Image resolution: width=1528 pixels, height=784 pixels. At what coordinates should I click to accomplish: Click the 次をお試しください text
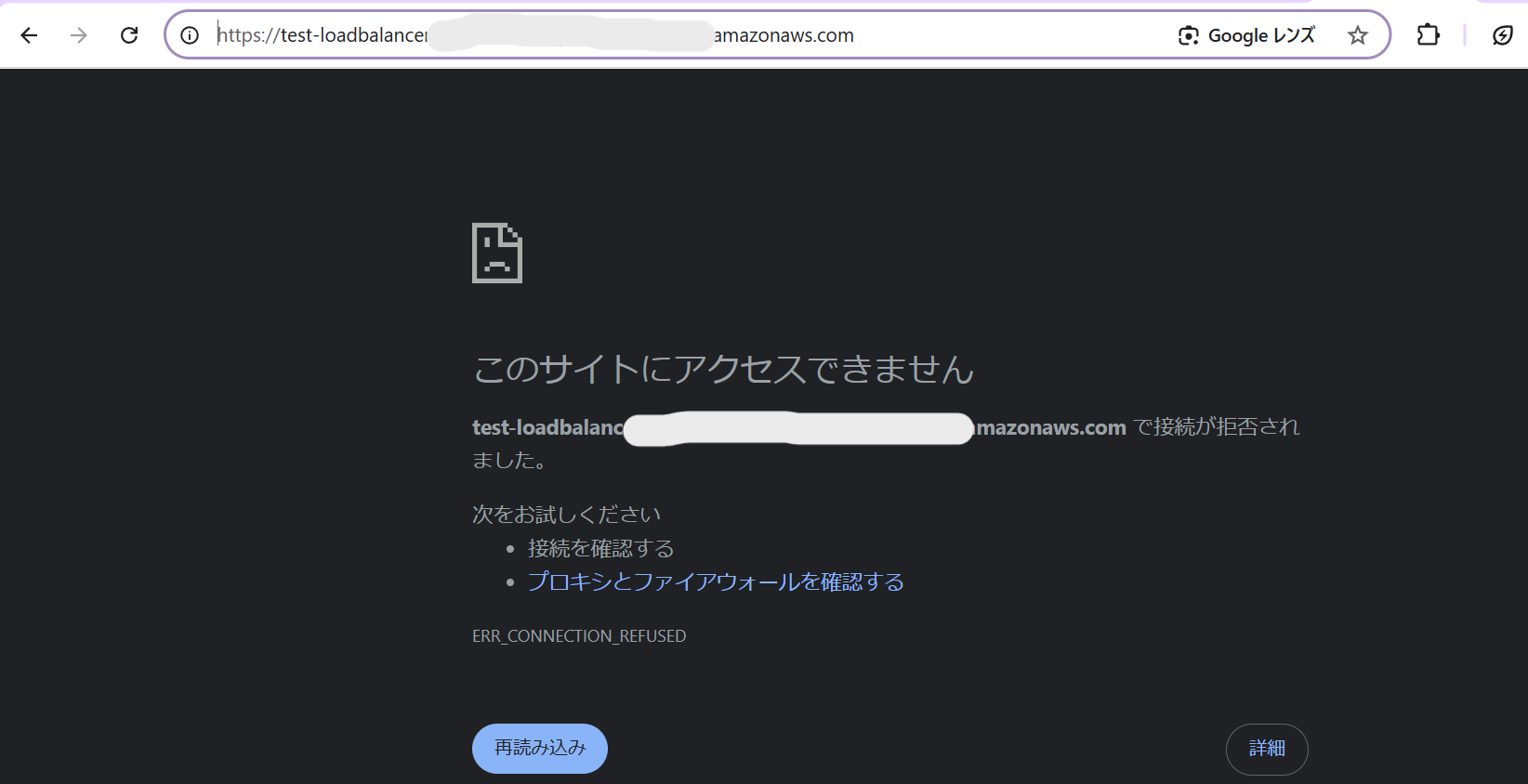pyautogui.click(x=566, y=515)
